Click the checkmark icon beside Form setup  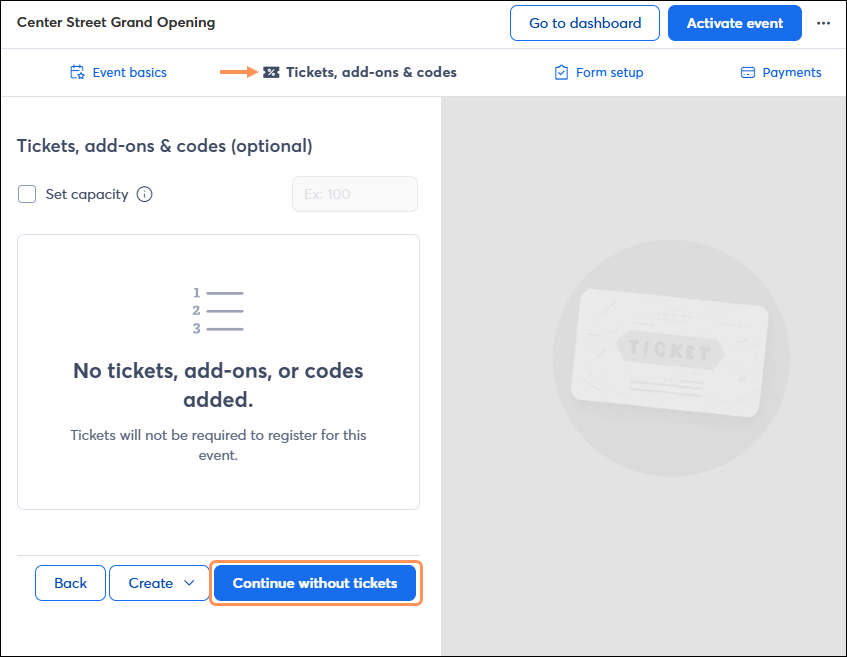coord(560,72)
